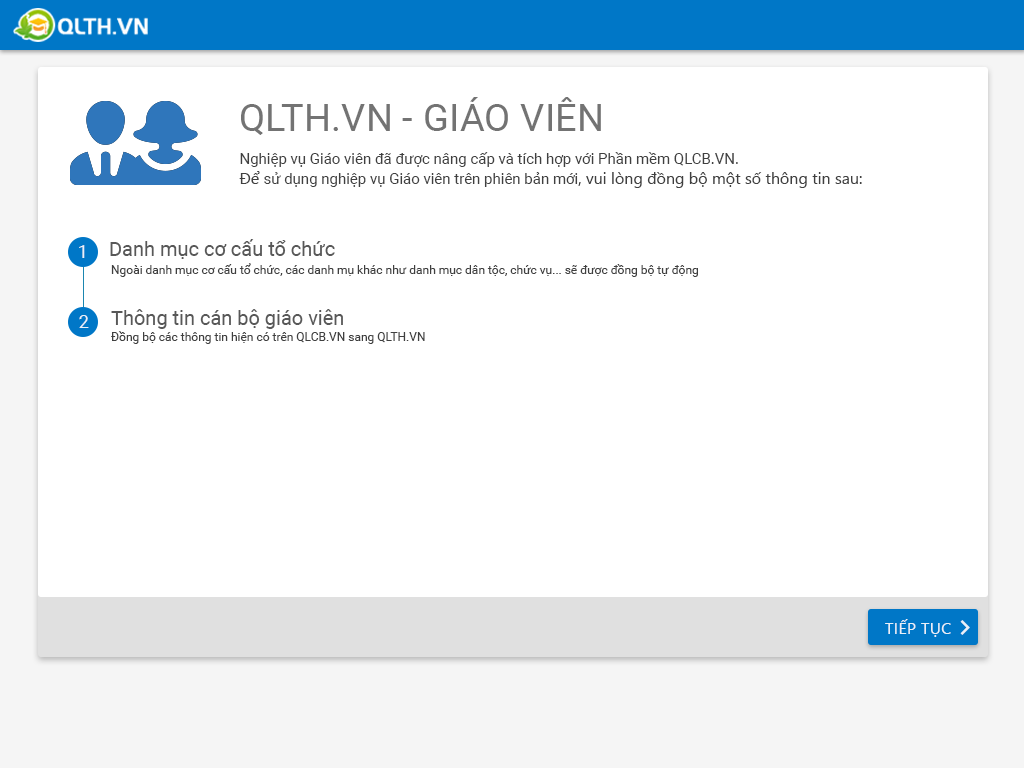Select step 1 circle marker
This screenshot has height=768, width=1024.
[83, 251]
